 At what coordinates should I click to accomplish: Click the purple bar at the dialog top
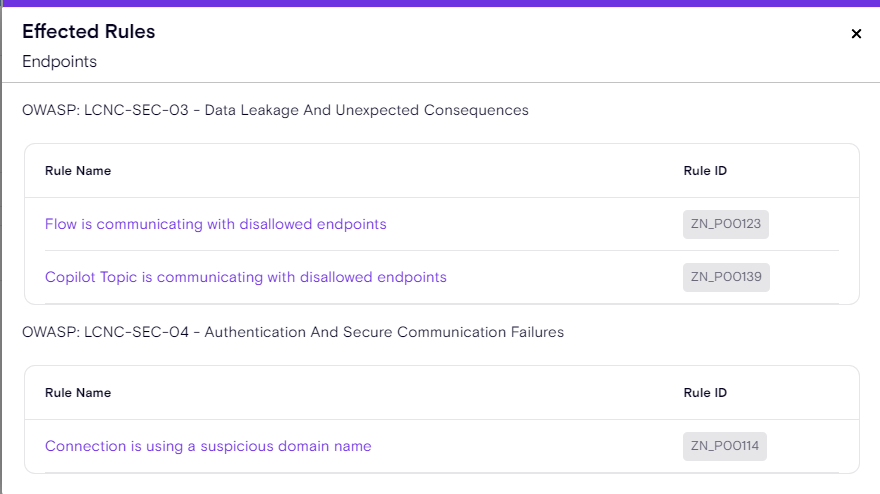tap(440, 3)
